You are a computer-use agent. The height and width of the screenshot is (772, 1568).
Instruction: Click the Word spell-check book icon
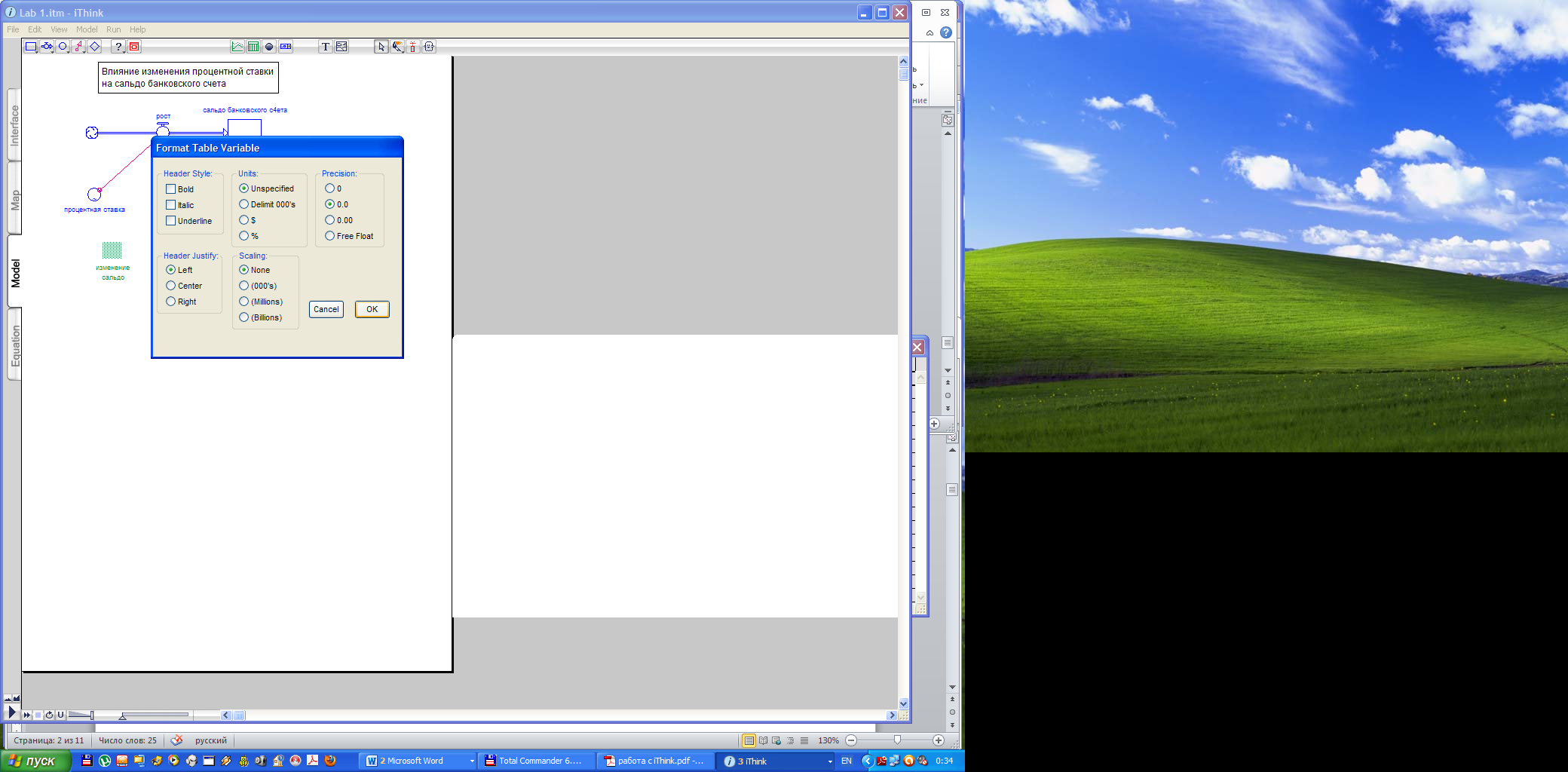[x=177, y=740]
